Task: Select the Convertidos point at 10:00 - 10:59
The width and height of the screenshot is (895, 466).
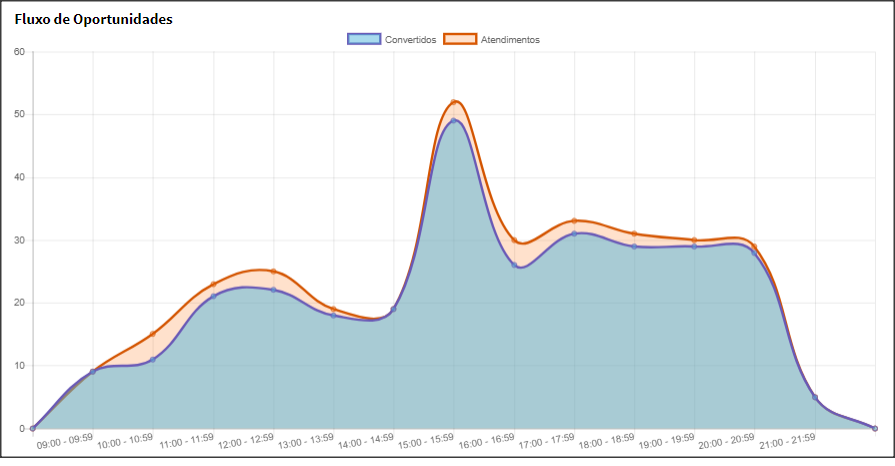Action: [153, 359]
